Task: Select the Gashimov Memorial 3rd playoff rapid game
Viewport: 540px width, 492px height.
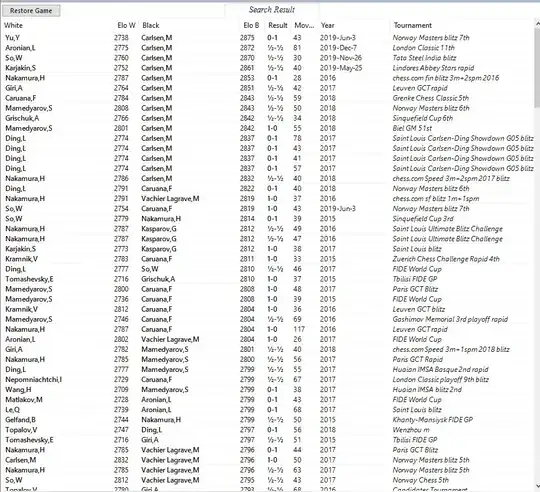Action: [267, 319]
